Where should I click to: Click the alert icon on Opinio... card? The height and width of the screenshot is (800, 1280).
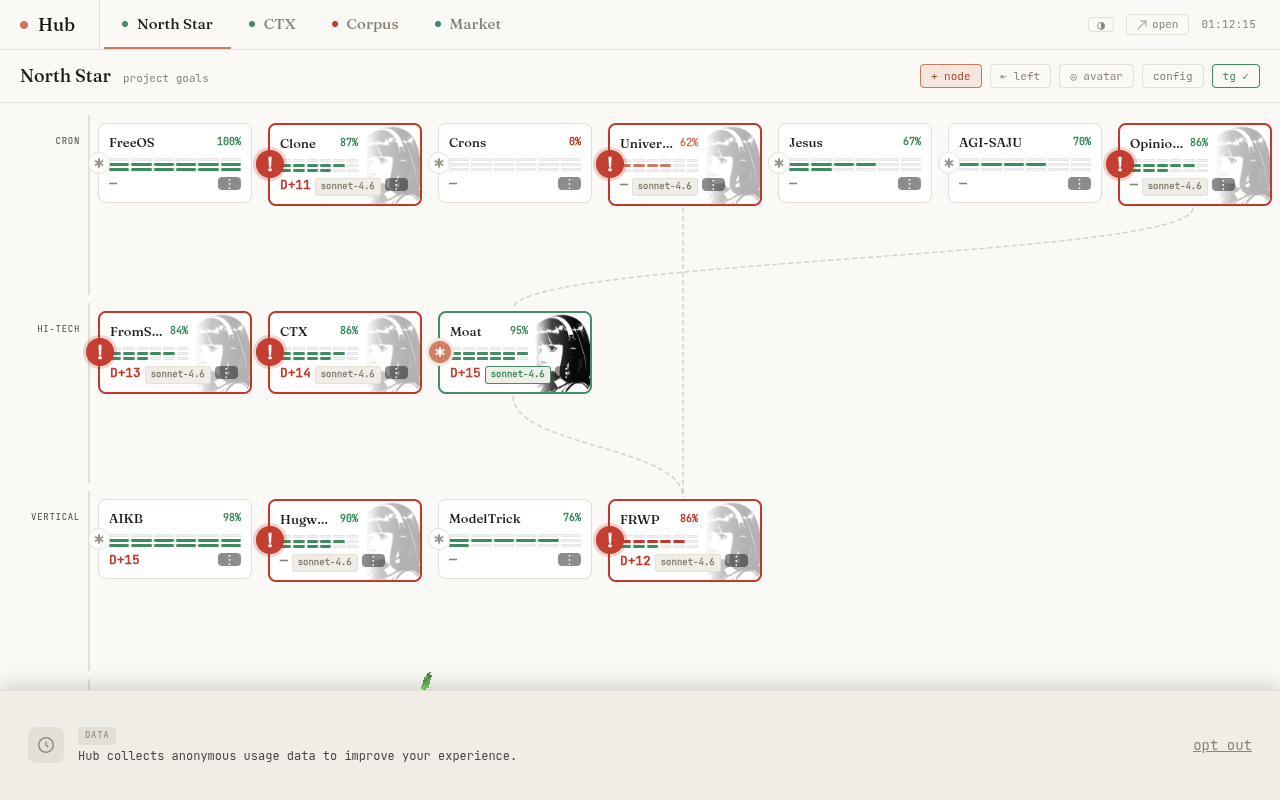tap(1120, 164)
